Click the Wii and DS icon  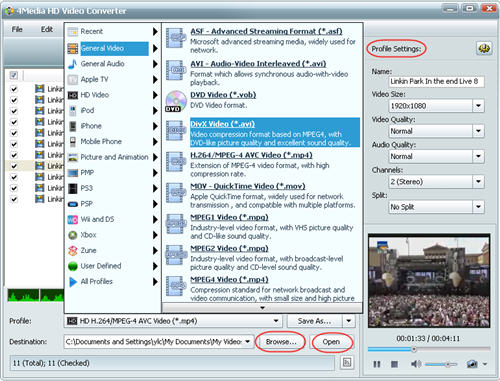(72, 219)
